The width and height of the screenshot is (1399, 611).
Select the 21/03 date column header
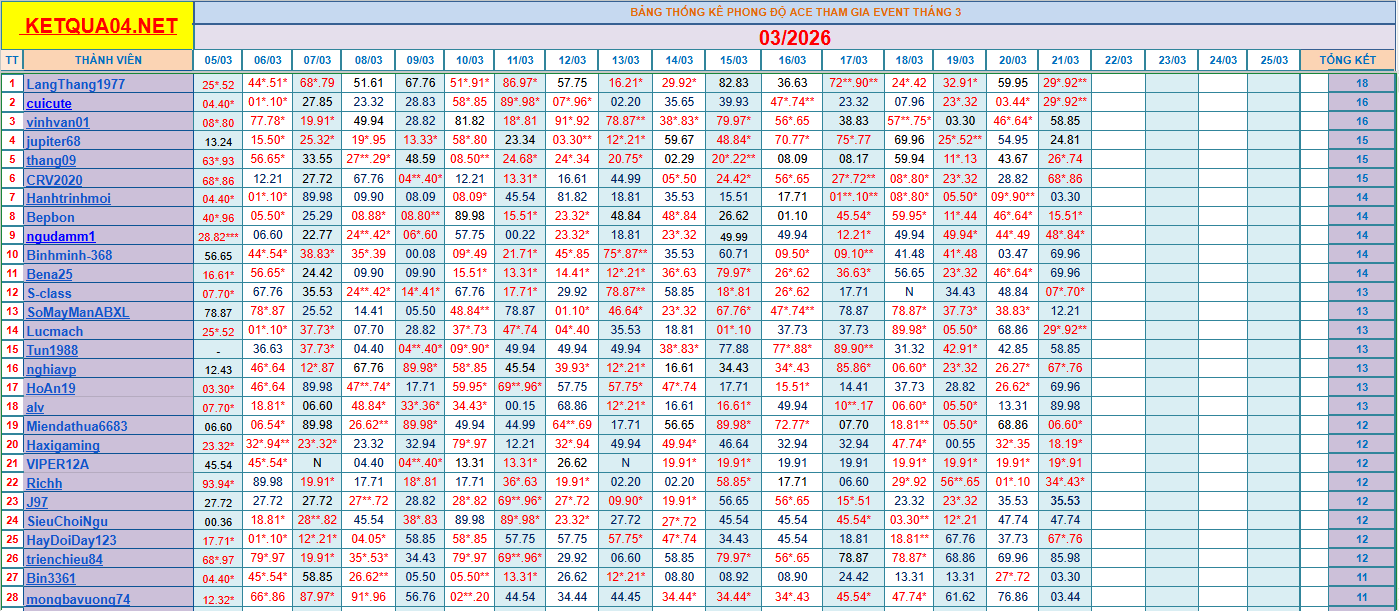[1064, 60]
